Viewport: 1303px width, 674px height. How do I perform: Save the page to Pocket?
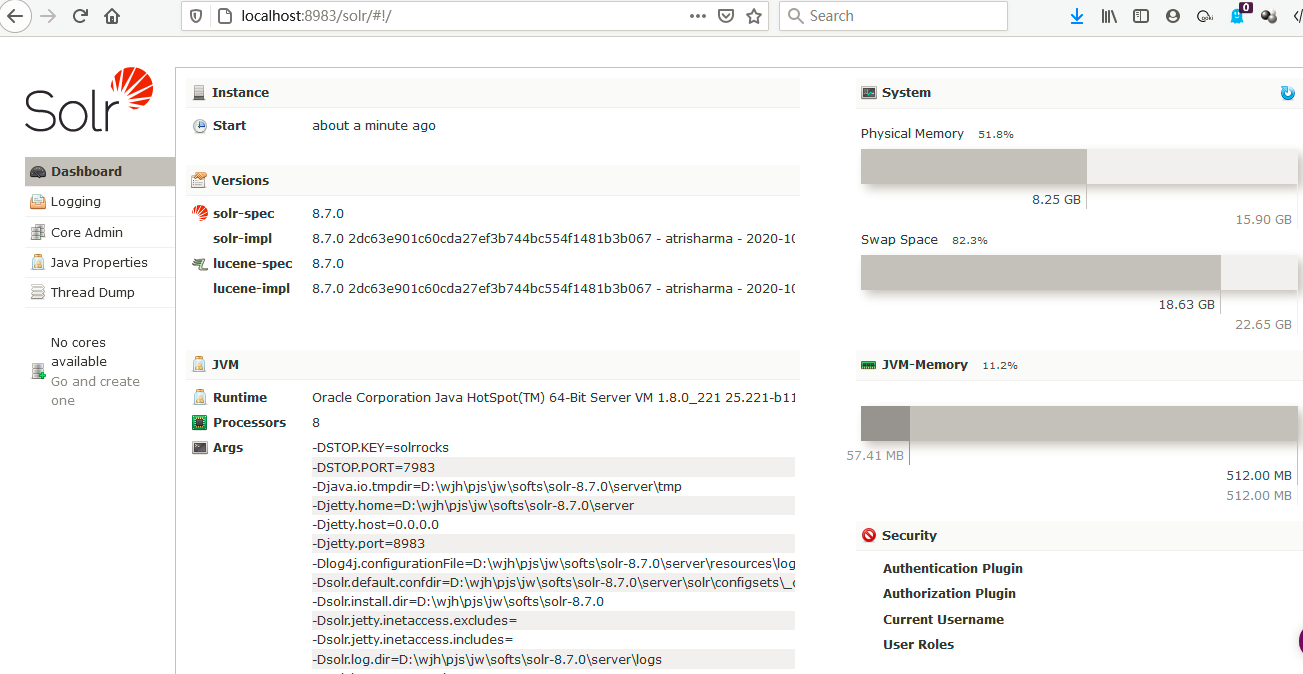pos(727,16)
